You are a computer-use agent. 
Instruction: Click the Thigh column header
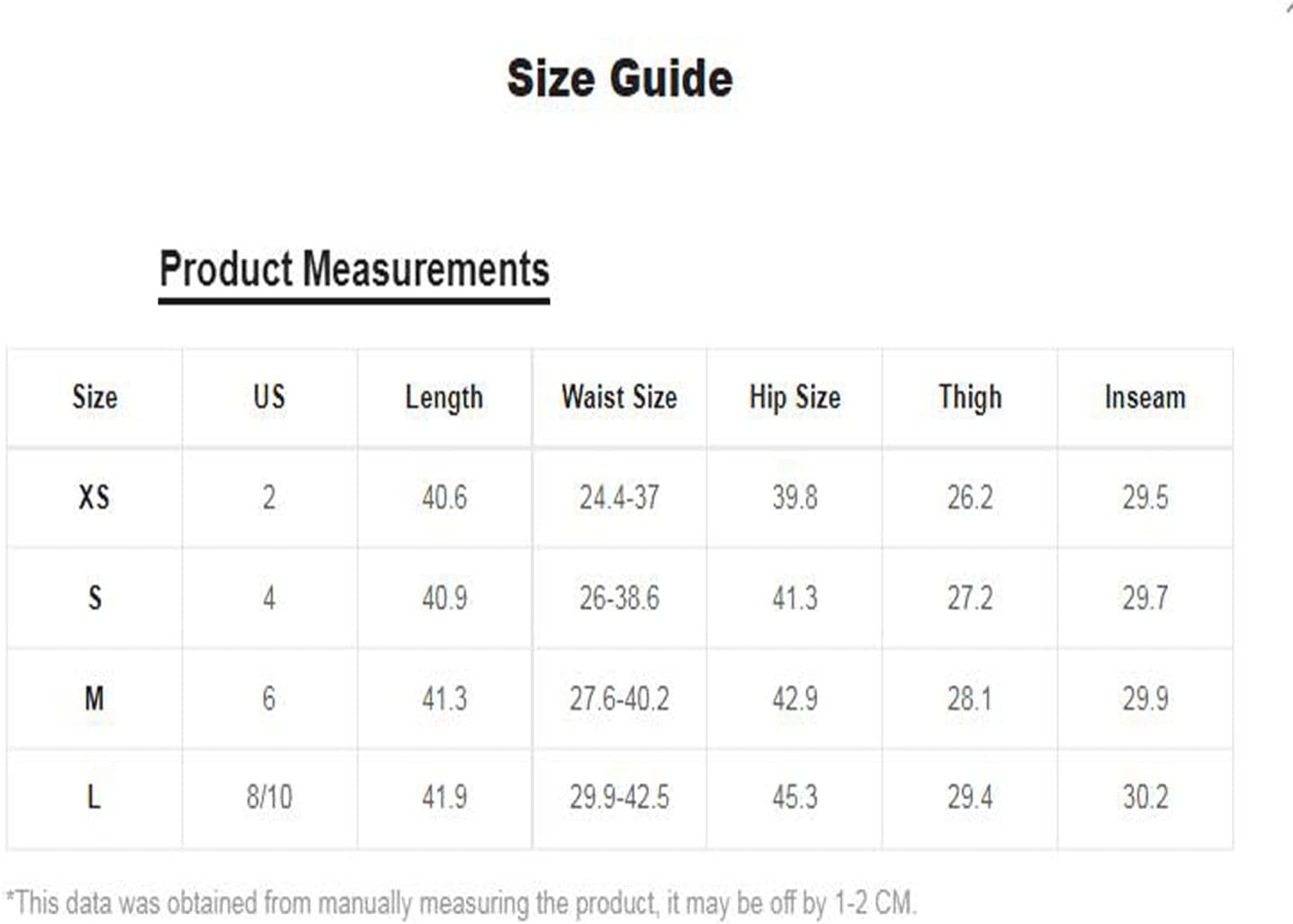(970, 398)
